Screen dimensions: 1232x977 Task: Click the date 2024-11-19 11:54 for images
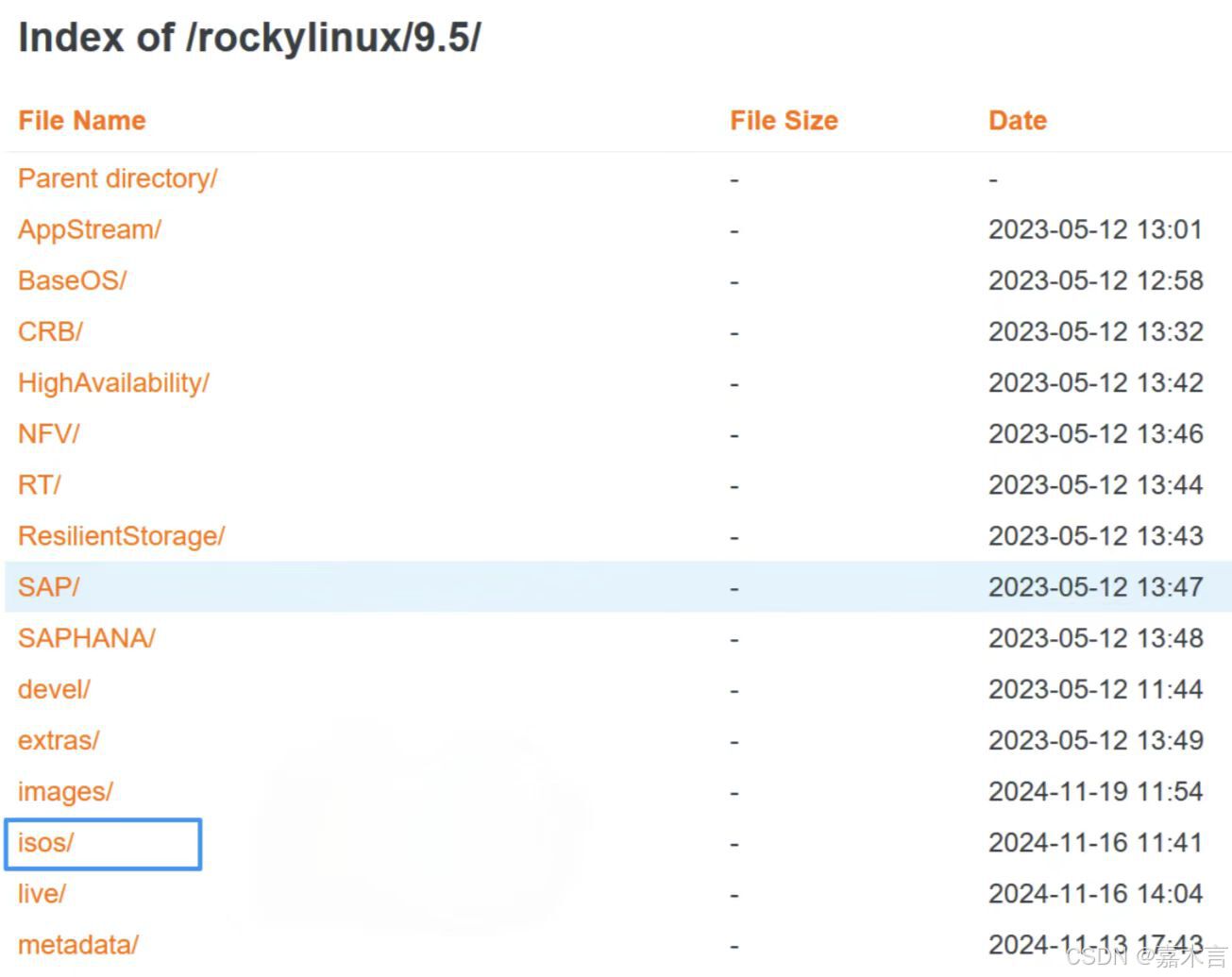tap(1095, 791)
